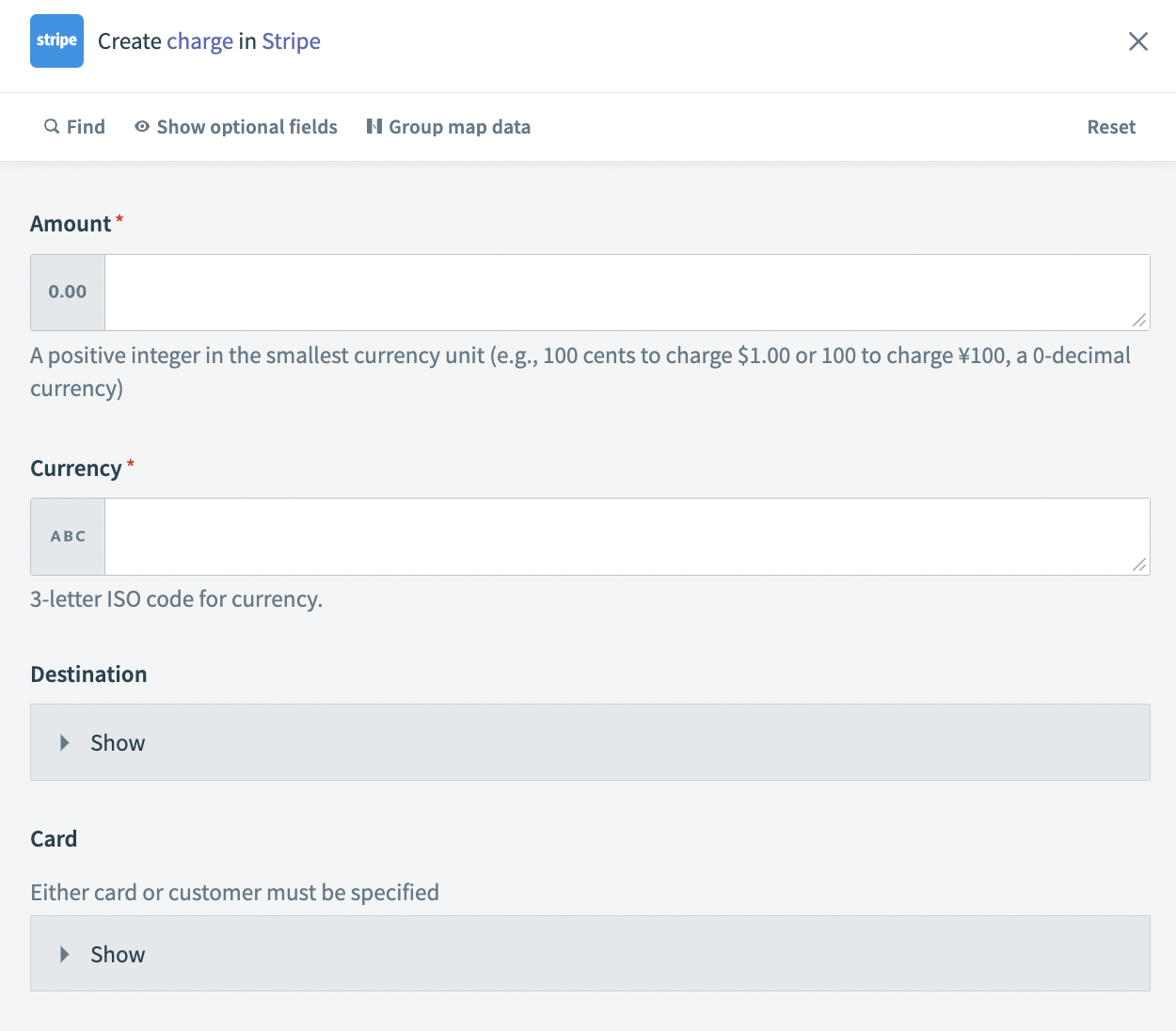Click the Stripe app logo icon
Image resolution: width=1176 pixels, height=1031 pixels.
(56, 41)
